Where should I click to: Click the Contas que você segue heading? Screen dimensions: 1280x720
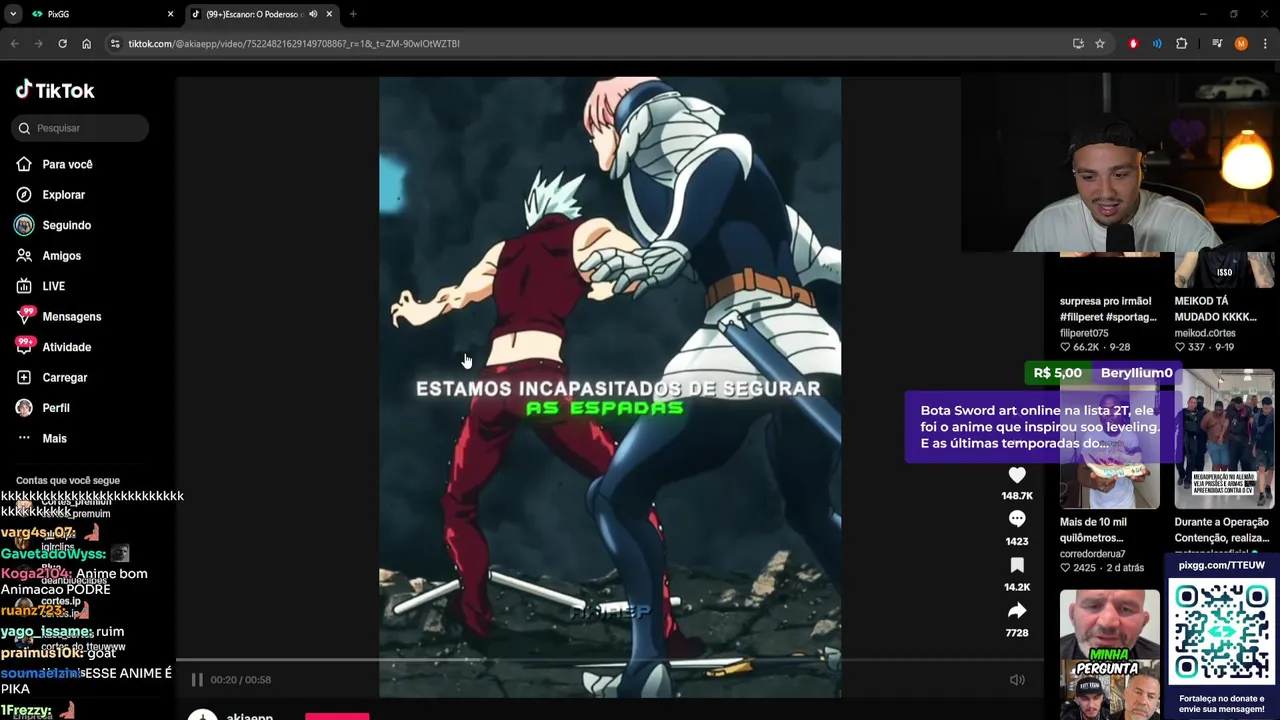[68, 481]
